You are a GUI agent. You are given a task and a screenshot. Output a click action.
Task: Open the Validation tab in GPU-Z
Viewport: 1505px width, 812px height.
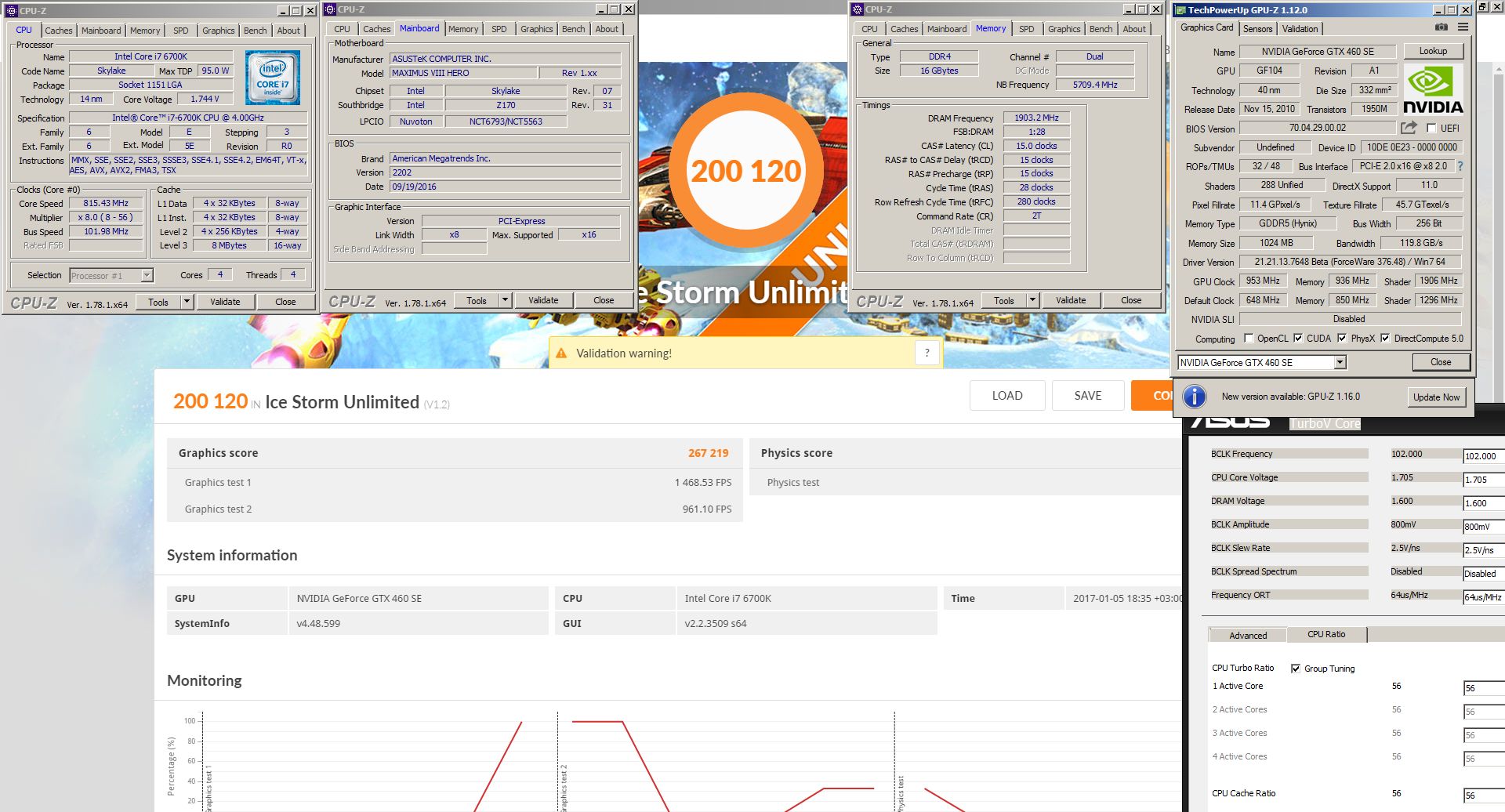(x=1300, y=29)
